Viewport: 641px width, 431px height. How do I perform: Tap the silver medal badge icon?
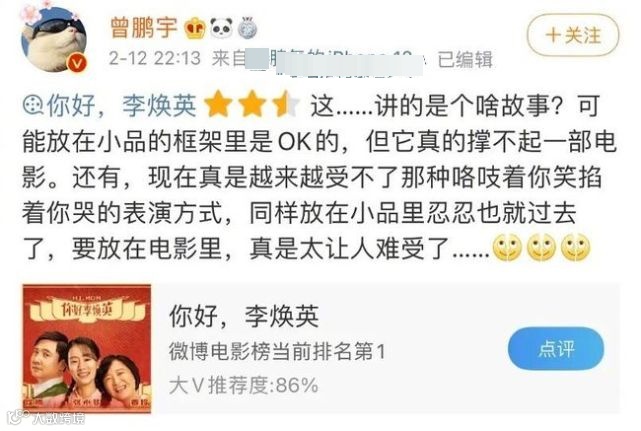[248, 28]
